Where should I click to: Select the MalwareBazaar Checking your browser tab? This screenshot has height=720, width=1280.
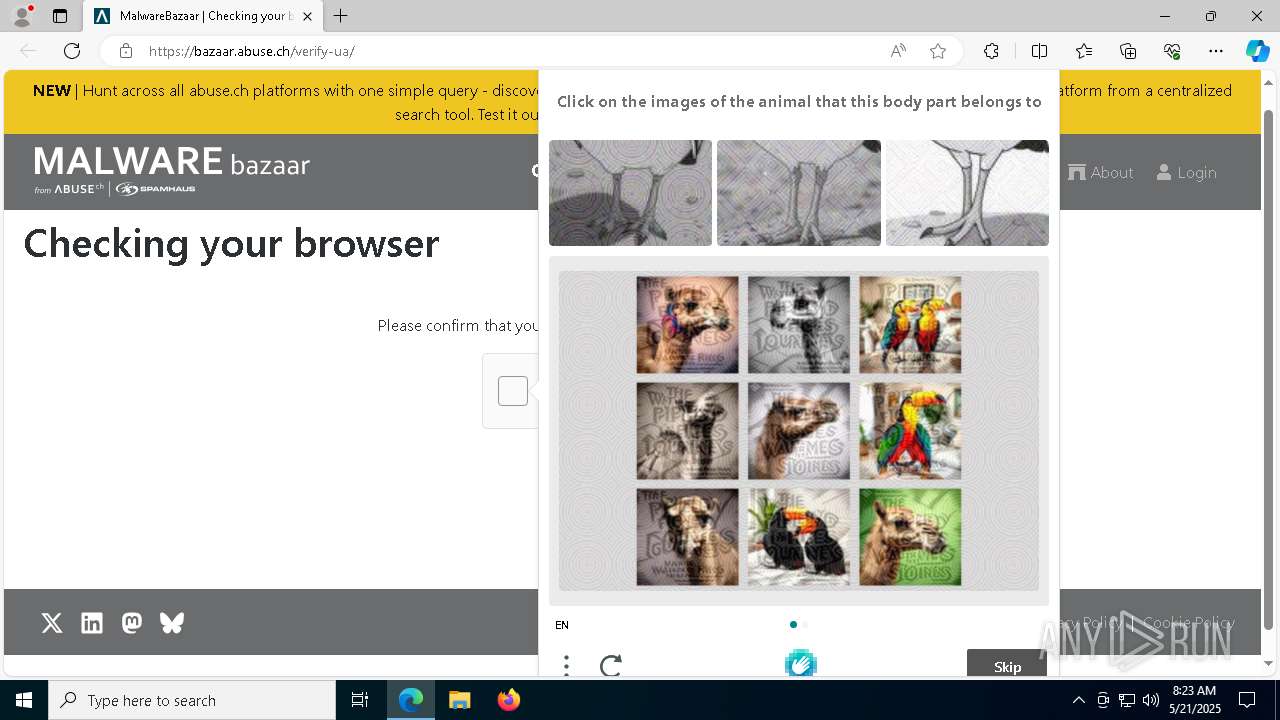coord(203,16)
